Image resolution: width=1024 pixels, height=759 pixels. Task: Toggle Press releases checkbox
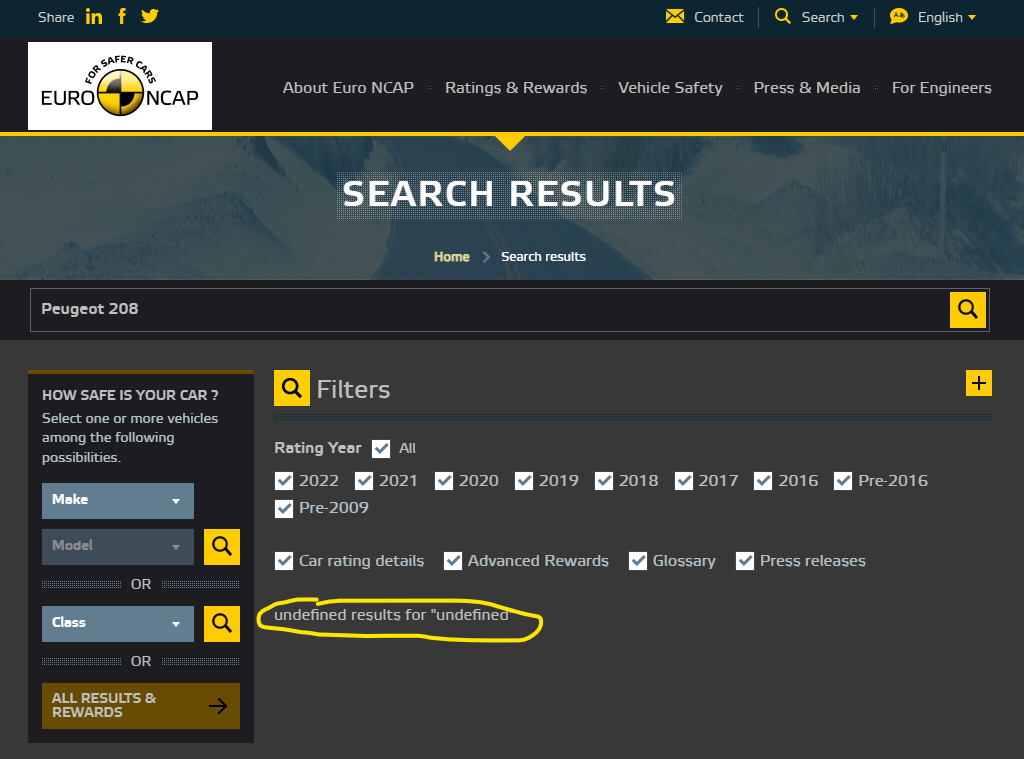pyautogui.click(x=745, y=561)
